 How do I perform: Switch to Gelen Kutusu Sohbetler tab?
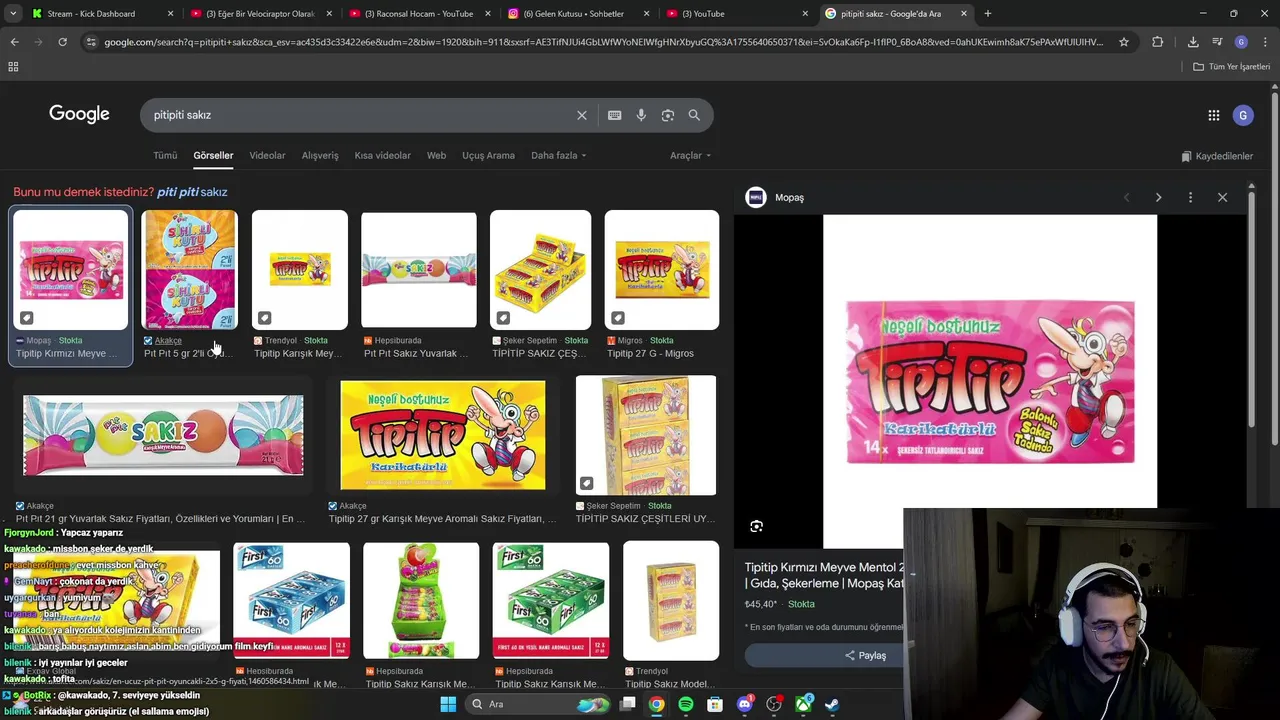pyautogui.click(x=577, y=14)
